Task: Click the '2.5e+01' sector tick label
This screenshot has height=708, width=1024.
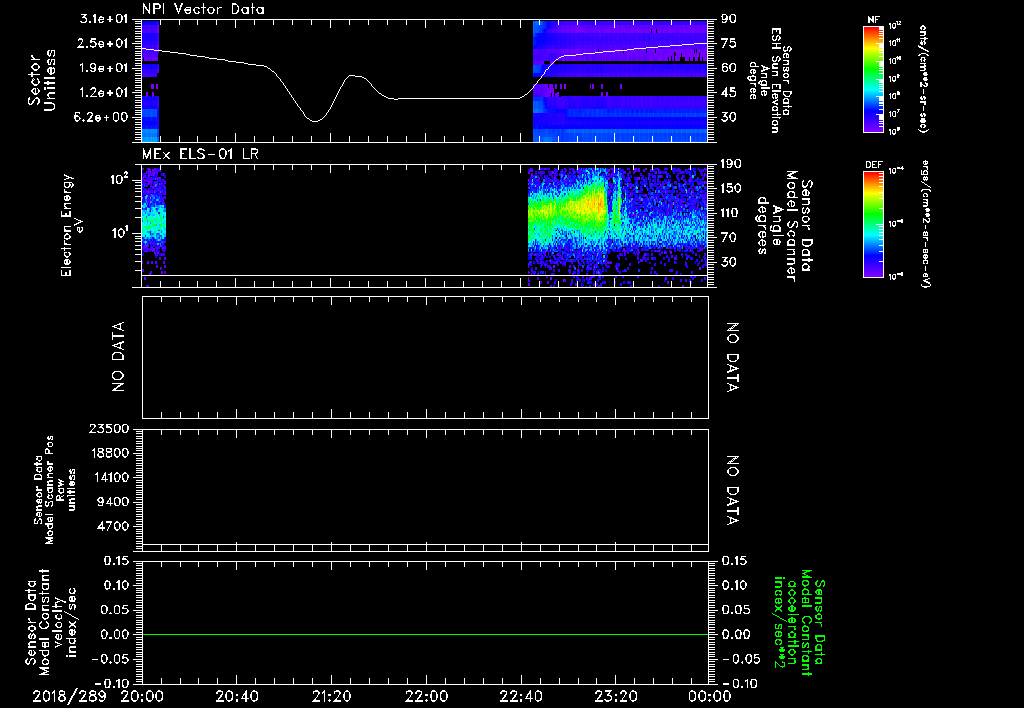Action: (x=104, y=43)
